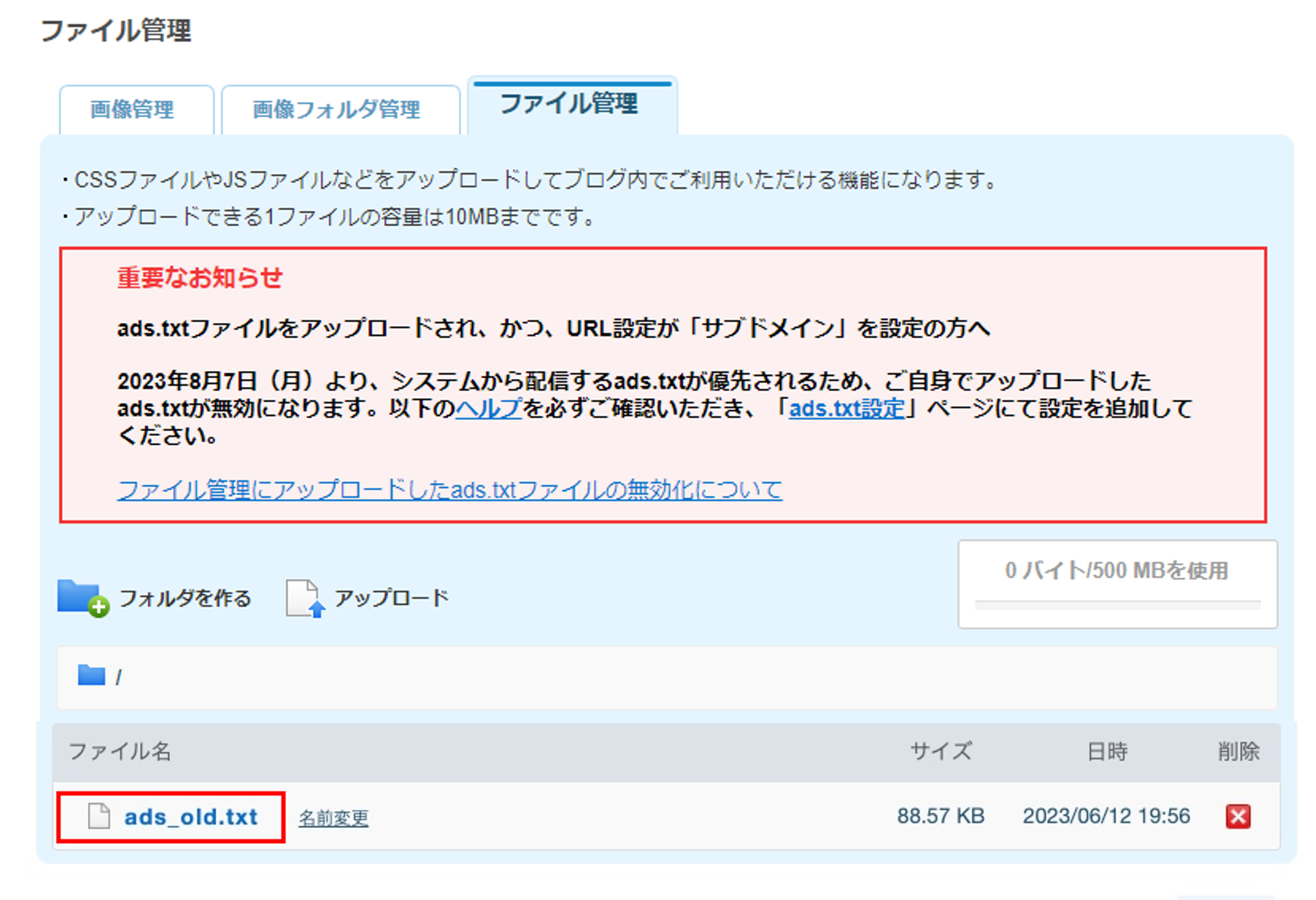1316x900 pixels.
Task: Click 名前変更 to rename ads_old.txt
Action: pos(333,818)
